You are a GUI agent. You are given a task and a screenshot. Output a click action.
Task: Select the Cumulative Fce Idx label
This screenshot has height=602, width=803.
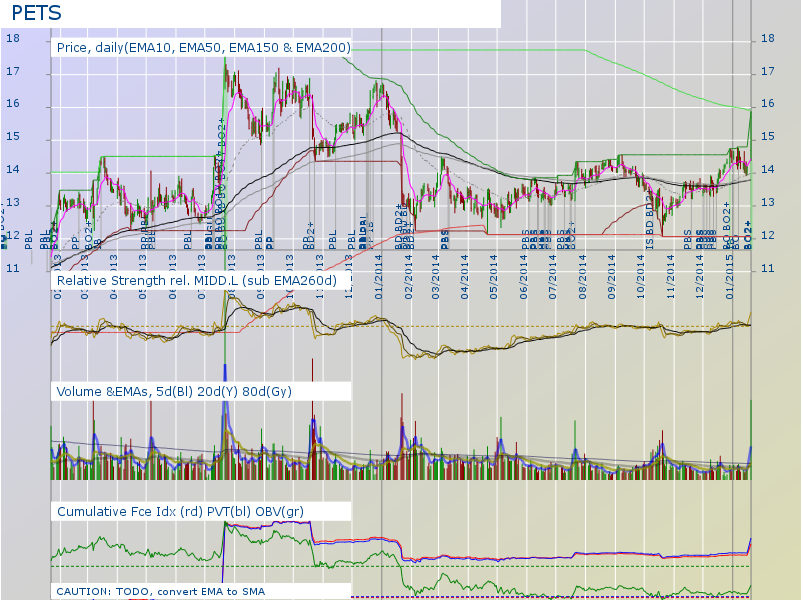coord(180,511)
